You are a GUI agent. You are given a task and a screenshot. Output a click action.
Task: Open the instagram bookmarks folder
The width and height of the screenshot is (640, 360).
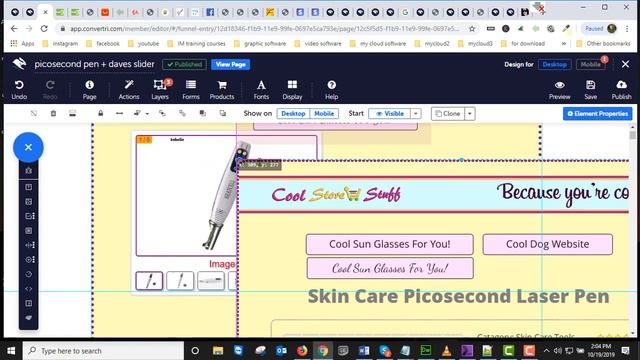pyautogui.click(x=60, y=43)
